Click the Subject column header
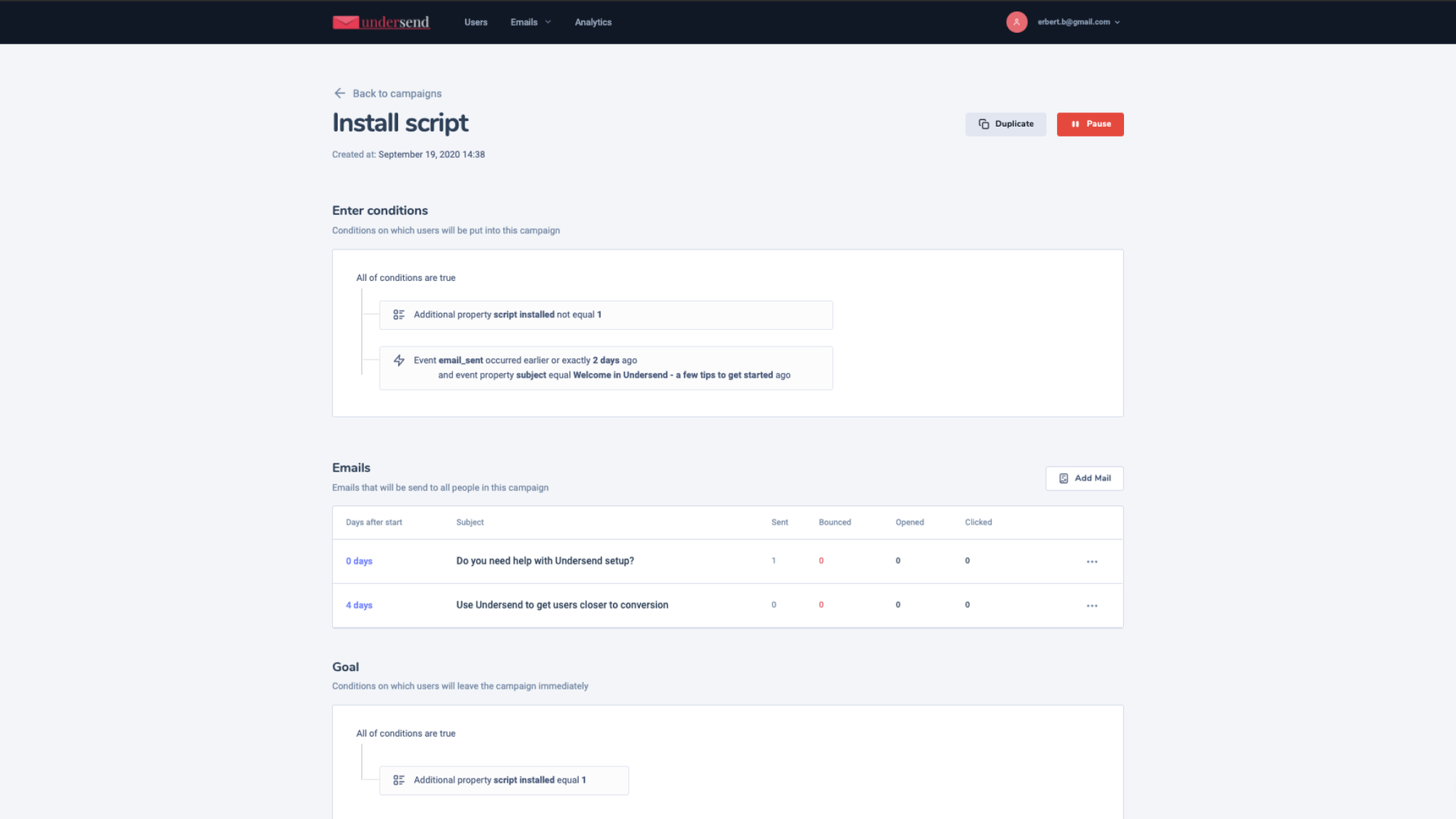1456x819 pixels. [x=470, y=522]
